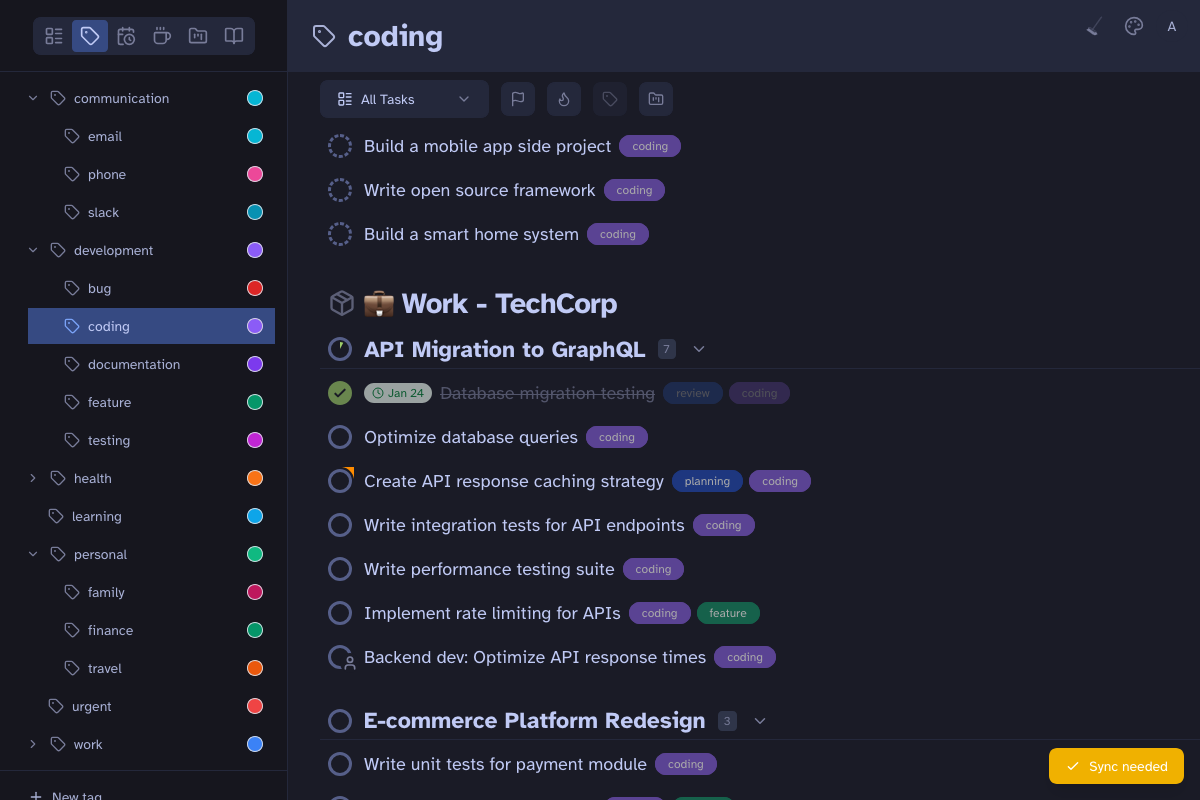Screen dimensions: 1200x800
Task: Select the urgent tag in sidebar
Action: pos(92,706)
